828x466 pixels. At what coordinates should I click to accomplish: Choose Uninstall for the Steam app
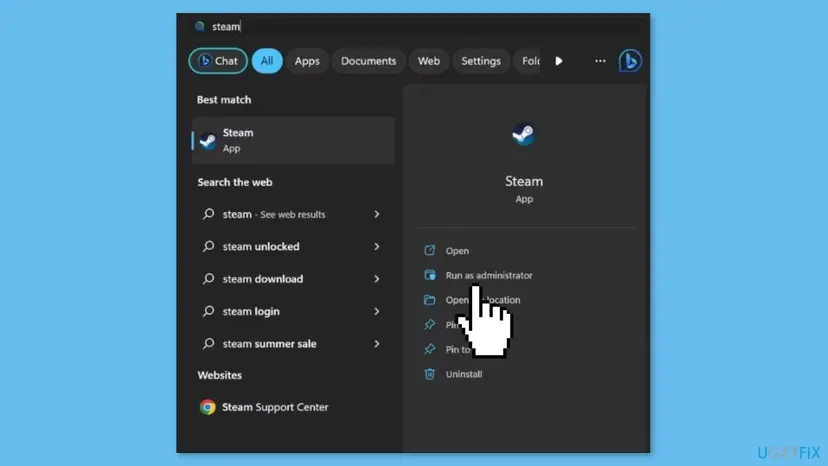464,374
